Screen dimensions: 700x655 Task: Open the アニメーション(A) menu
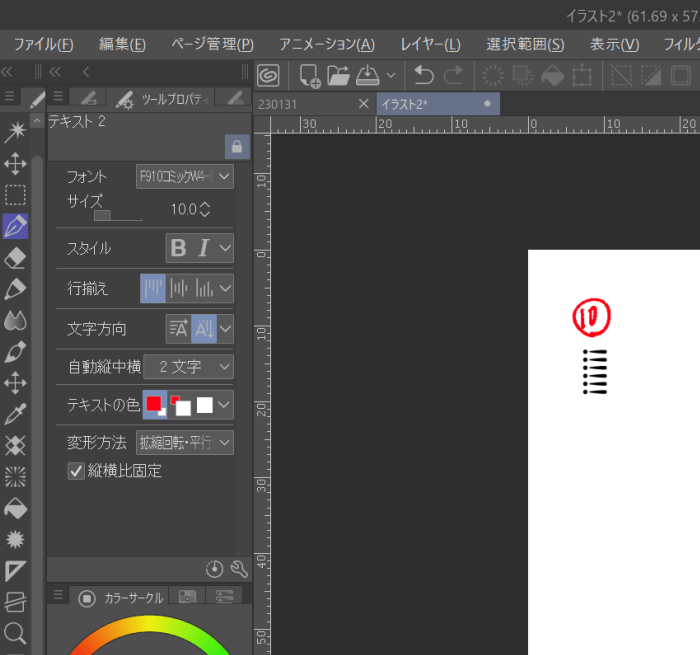(327, 44)
